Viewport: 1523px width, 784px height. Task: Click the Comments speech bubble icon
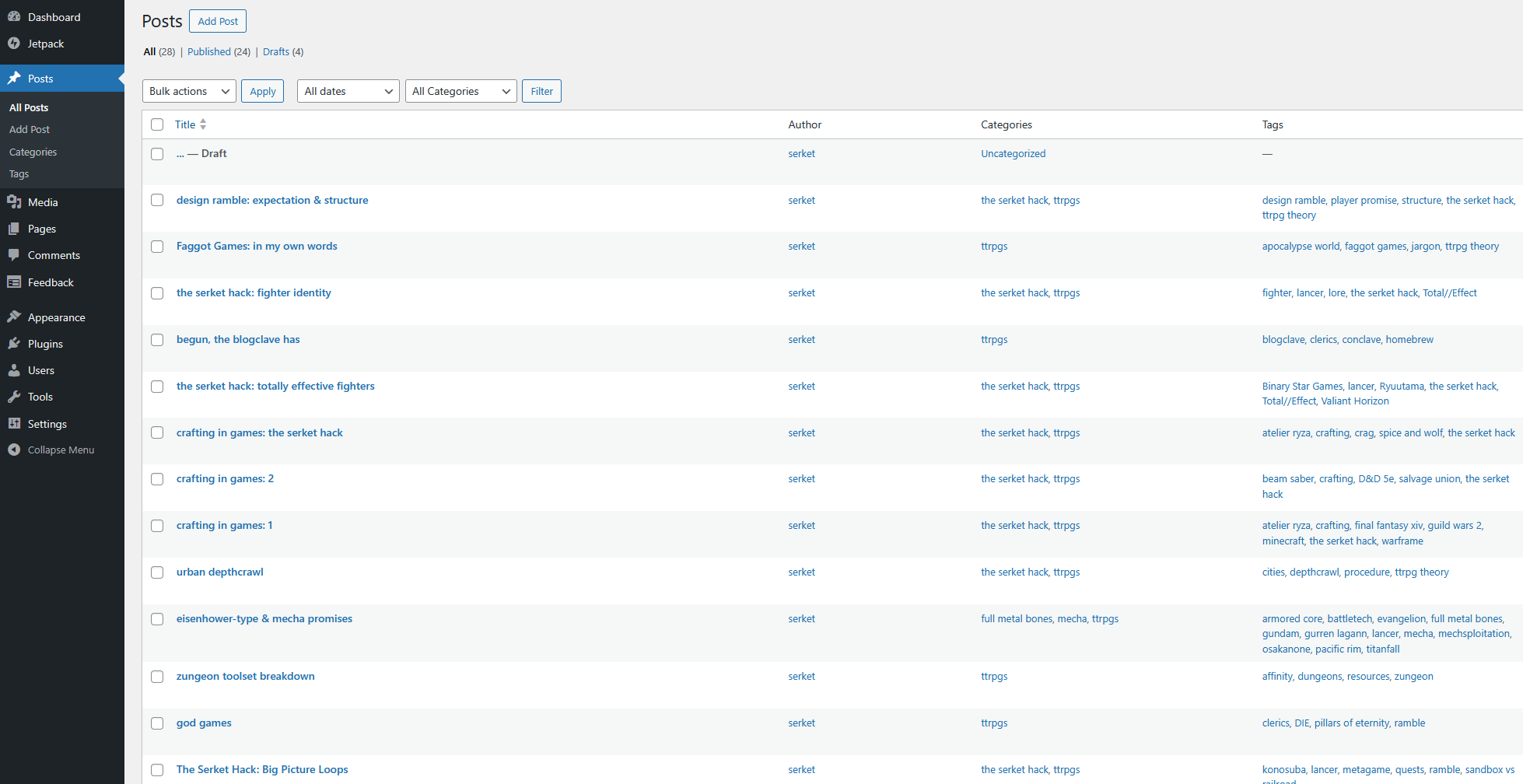[14, 255]
